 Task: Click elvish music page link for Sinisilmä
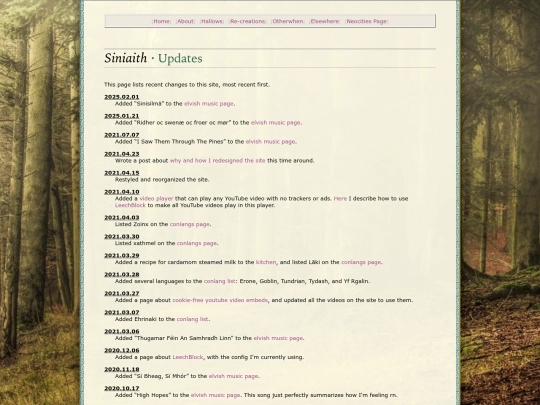click(209, 104)
